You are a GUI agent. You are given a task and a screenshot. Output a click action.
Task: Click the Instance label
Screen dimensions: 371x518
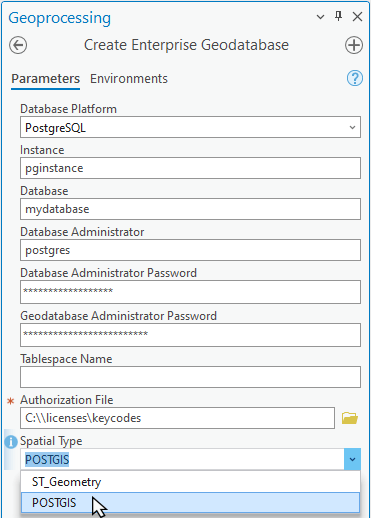[x=42, y=150]
